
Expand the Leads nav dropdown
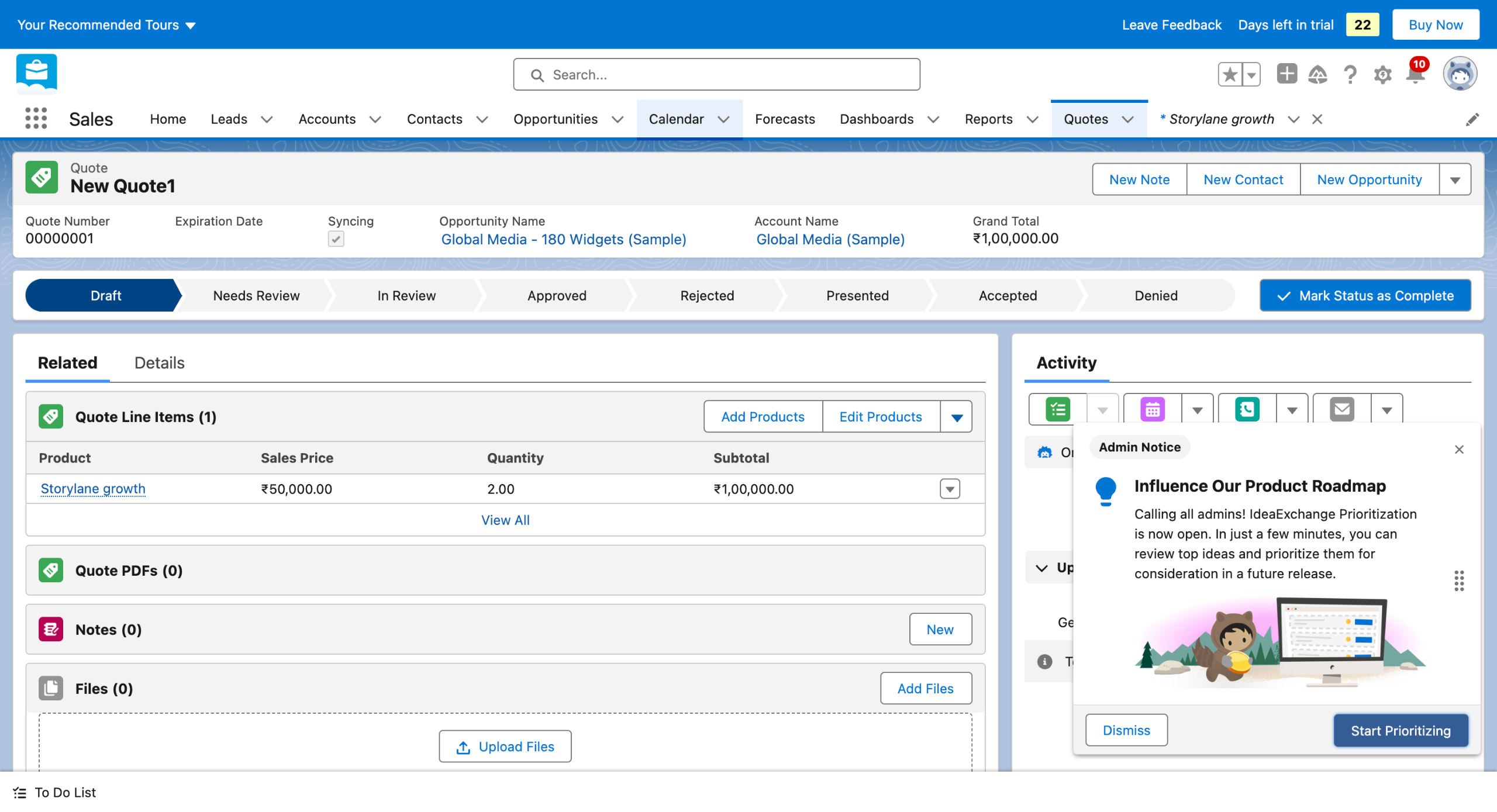point(267,119)
